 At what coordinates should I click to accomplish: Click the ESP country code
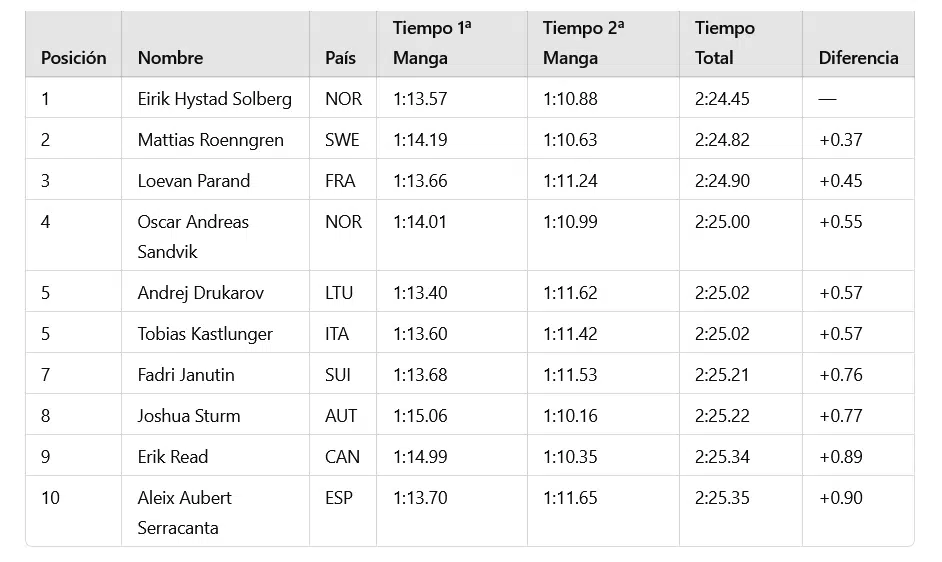pyautogui.click(x=339, y=498)
